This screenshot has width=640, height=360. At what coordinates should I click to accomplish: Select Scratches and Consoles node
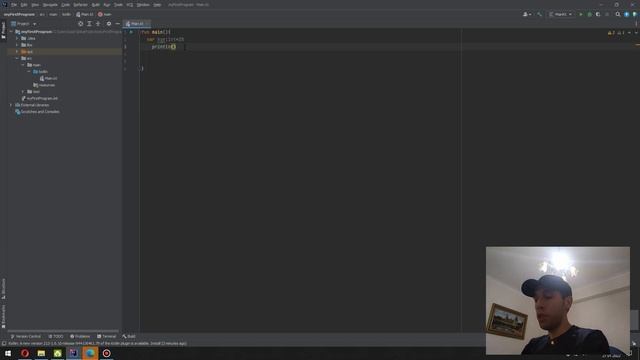[x=37, y=111]
